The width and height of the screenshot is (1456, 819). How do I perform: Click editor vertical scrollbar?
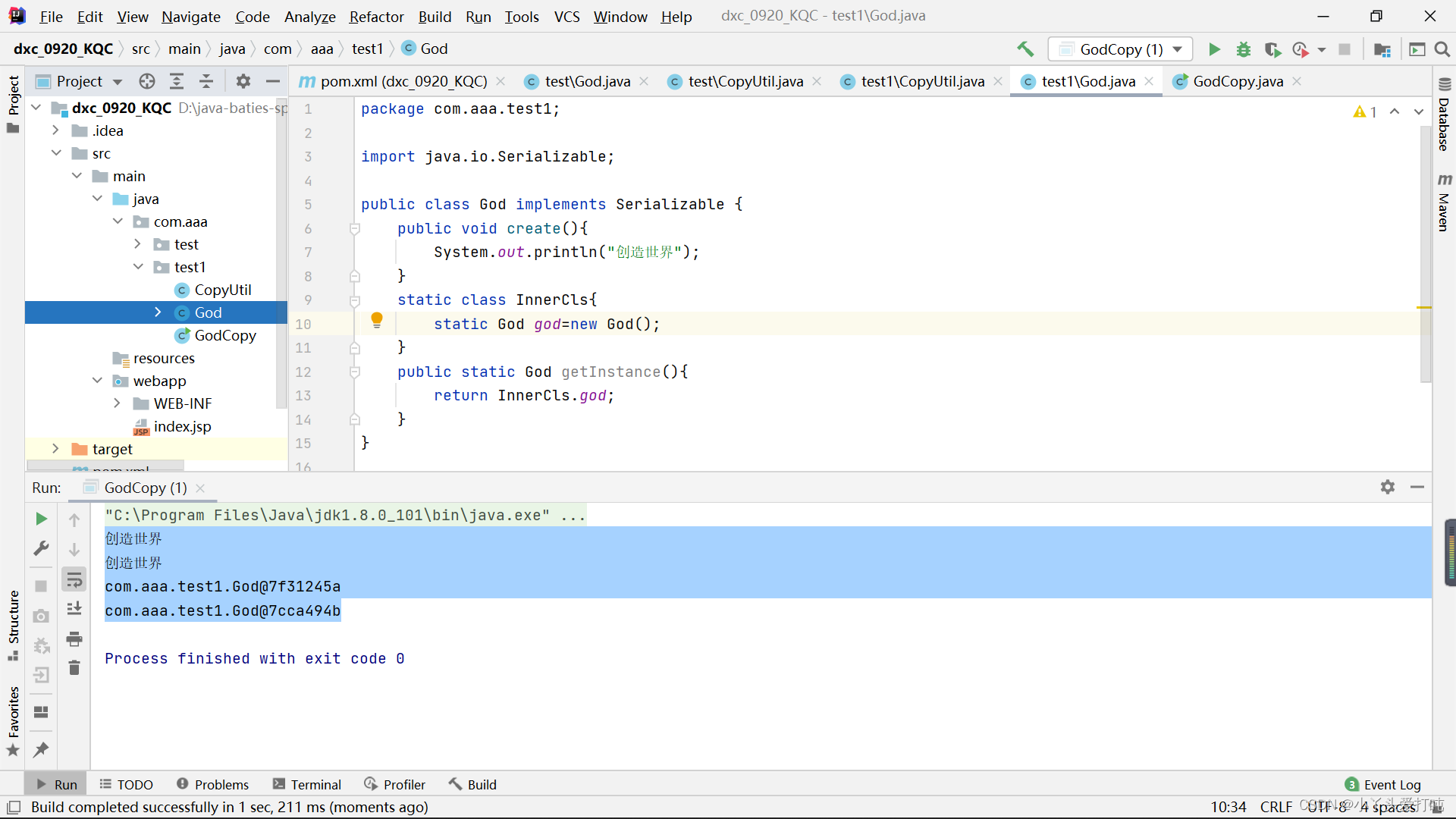[x=1425, y=254]
